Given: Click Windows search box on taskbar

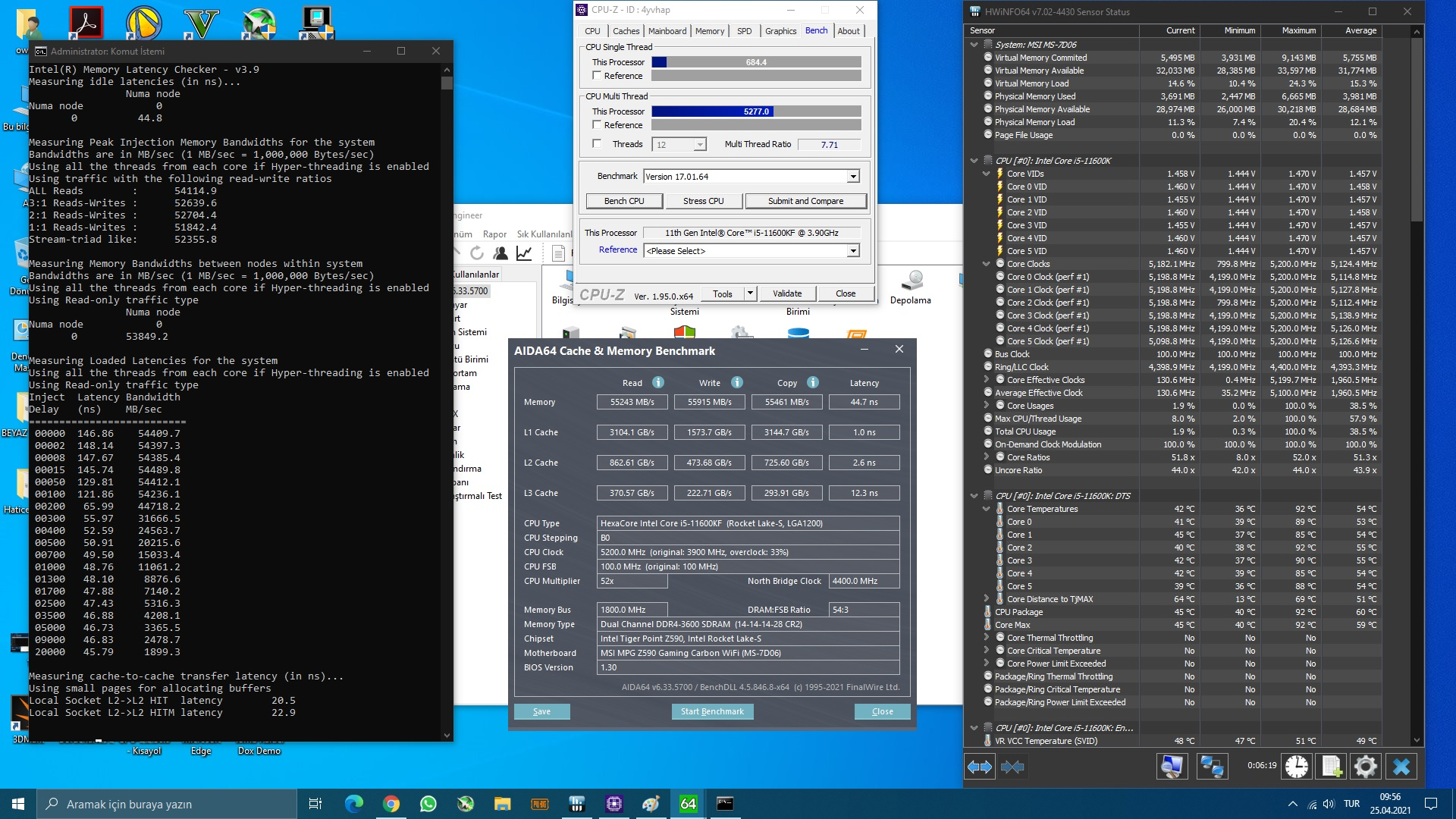Looking at the screenshot, I should pyautogui.click(x=167, y=804).
